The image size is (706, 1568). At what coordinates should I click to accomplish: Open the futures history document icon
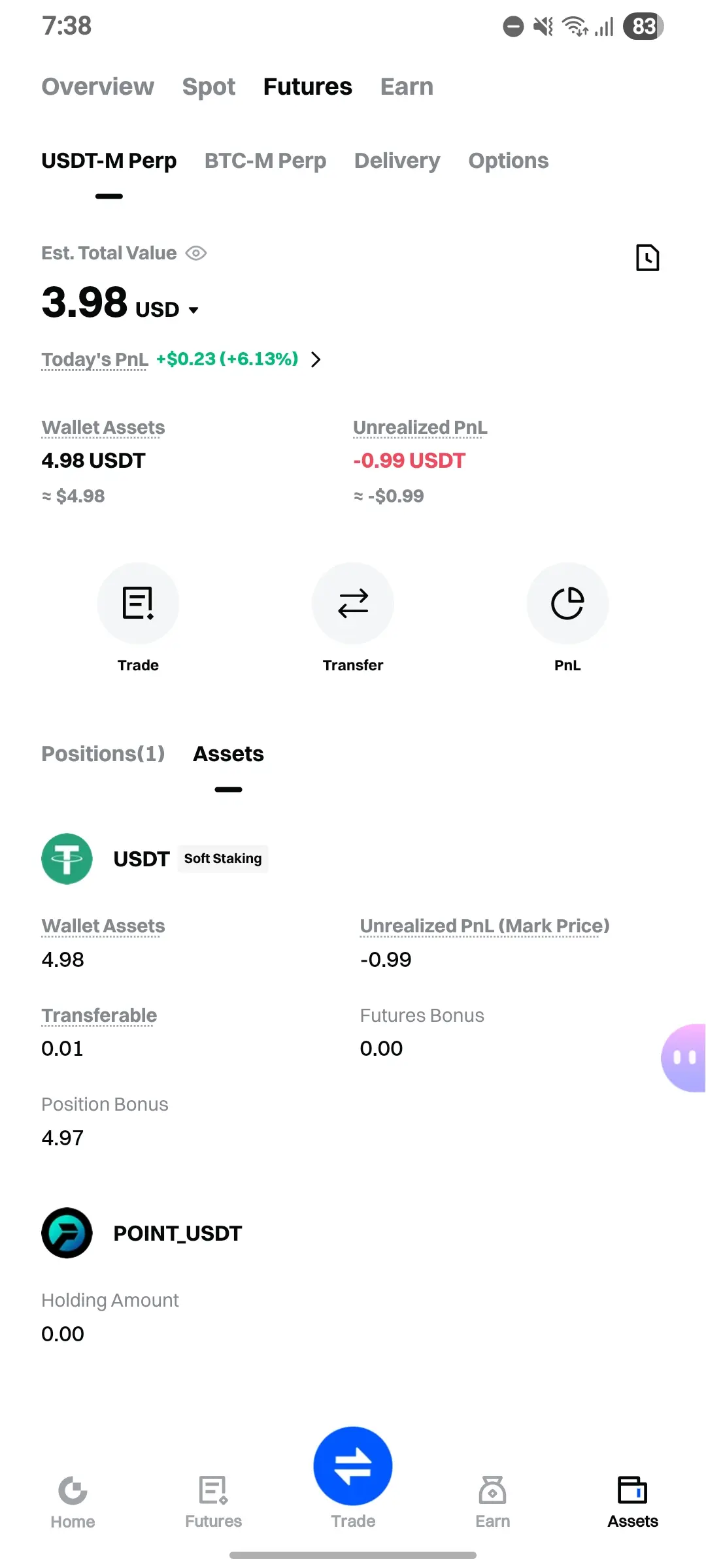click(x=647, y=257)
